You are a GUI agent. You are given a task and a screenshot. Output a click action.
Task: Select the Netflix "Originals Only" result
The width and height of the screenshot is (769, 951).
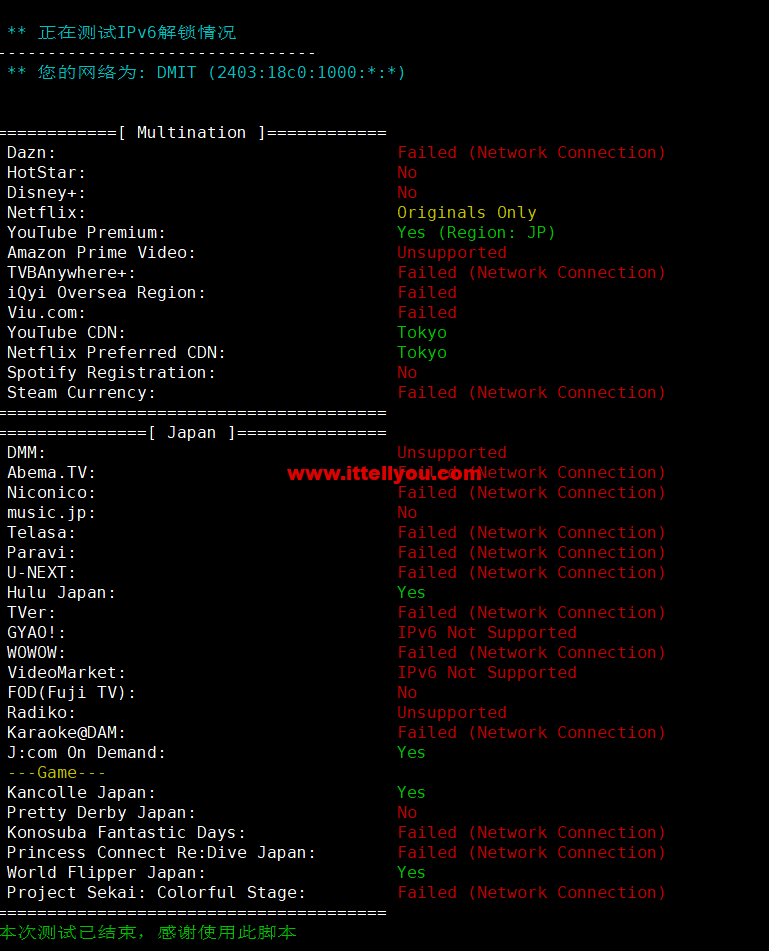pos(466,212)
